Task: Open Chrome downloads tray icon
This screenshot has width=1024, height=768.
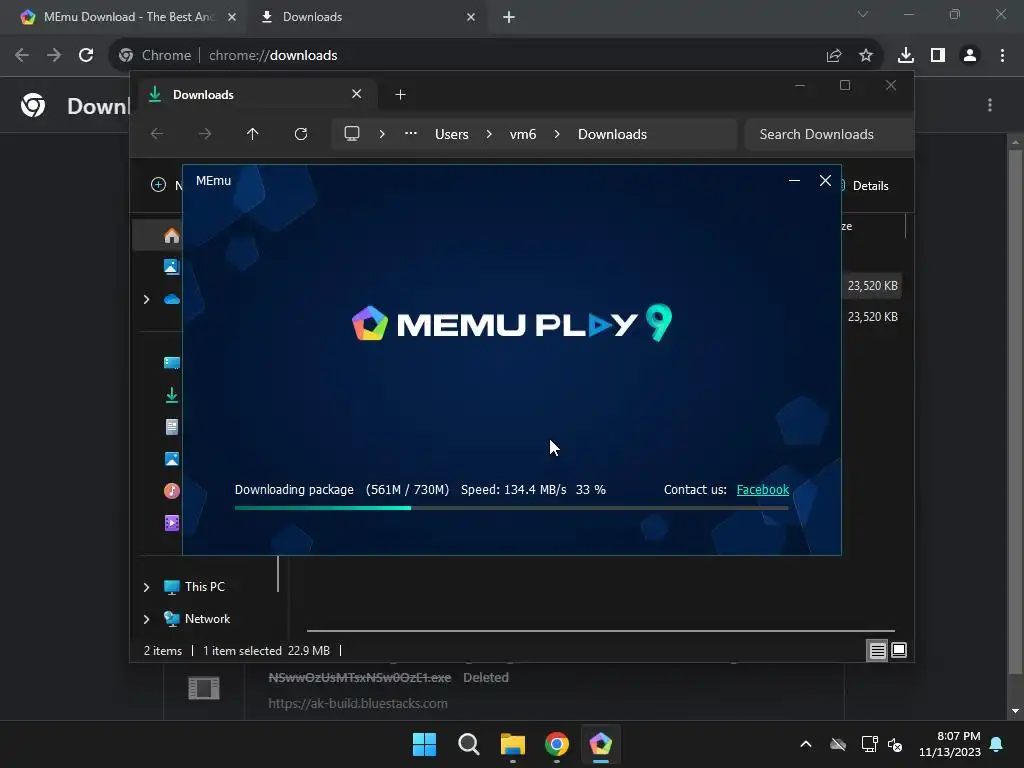Action: (x=906, y=56)
